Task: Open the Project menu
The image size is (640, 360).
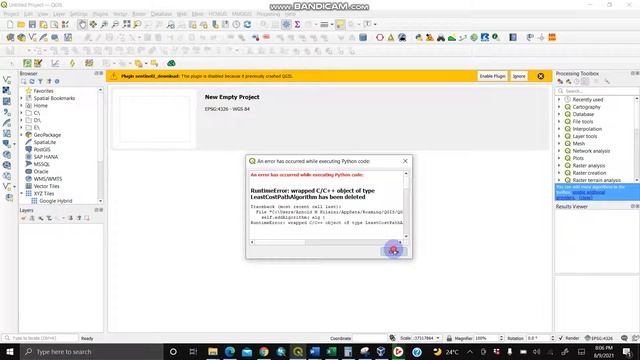Action: click(x=11, y=14)
